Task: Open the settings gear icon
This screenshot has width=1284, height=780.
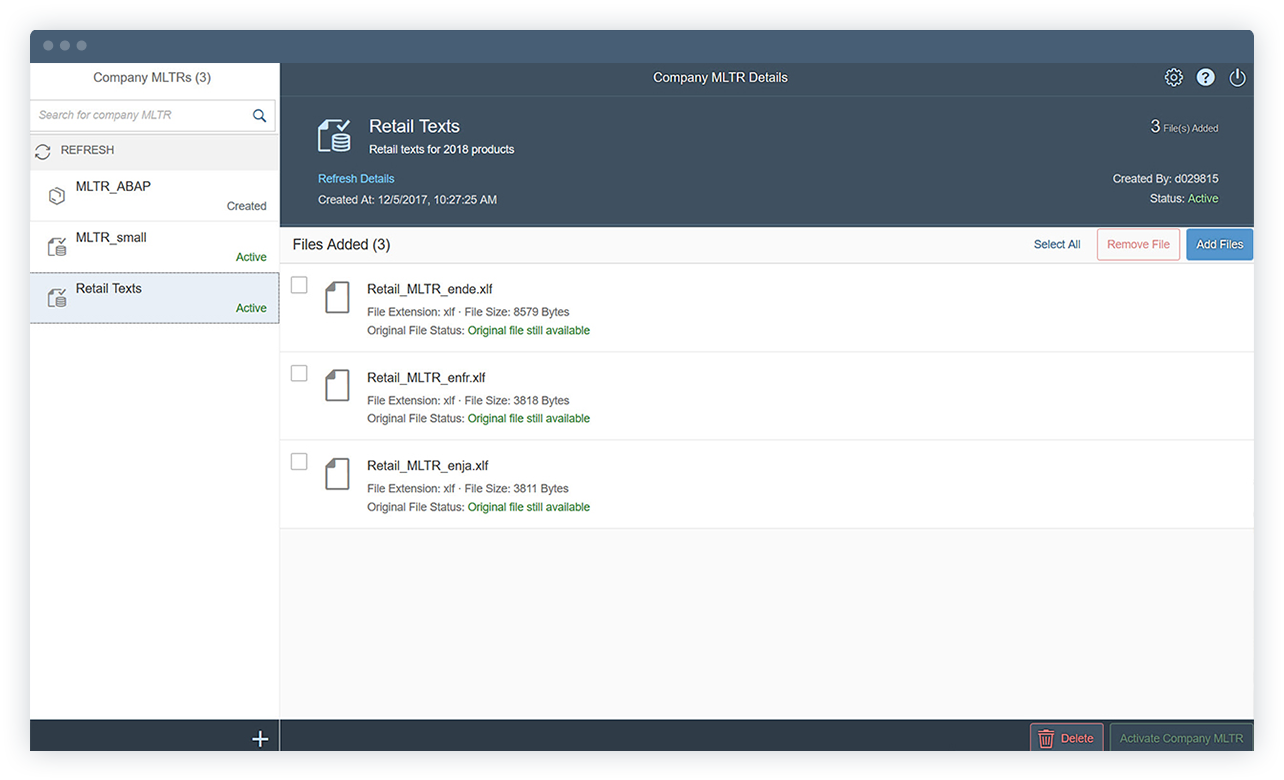Action: coord(1174,77)
